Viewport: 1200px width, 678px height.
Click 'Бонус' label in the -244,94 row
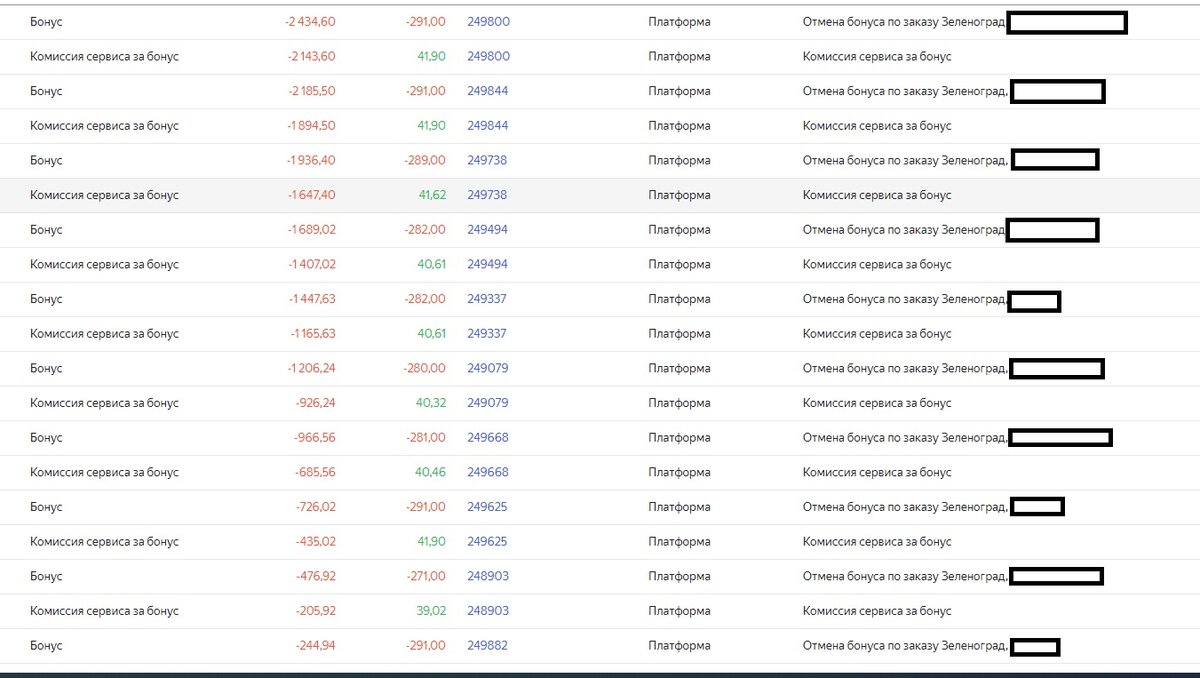[x=46, y=646]
